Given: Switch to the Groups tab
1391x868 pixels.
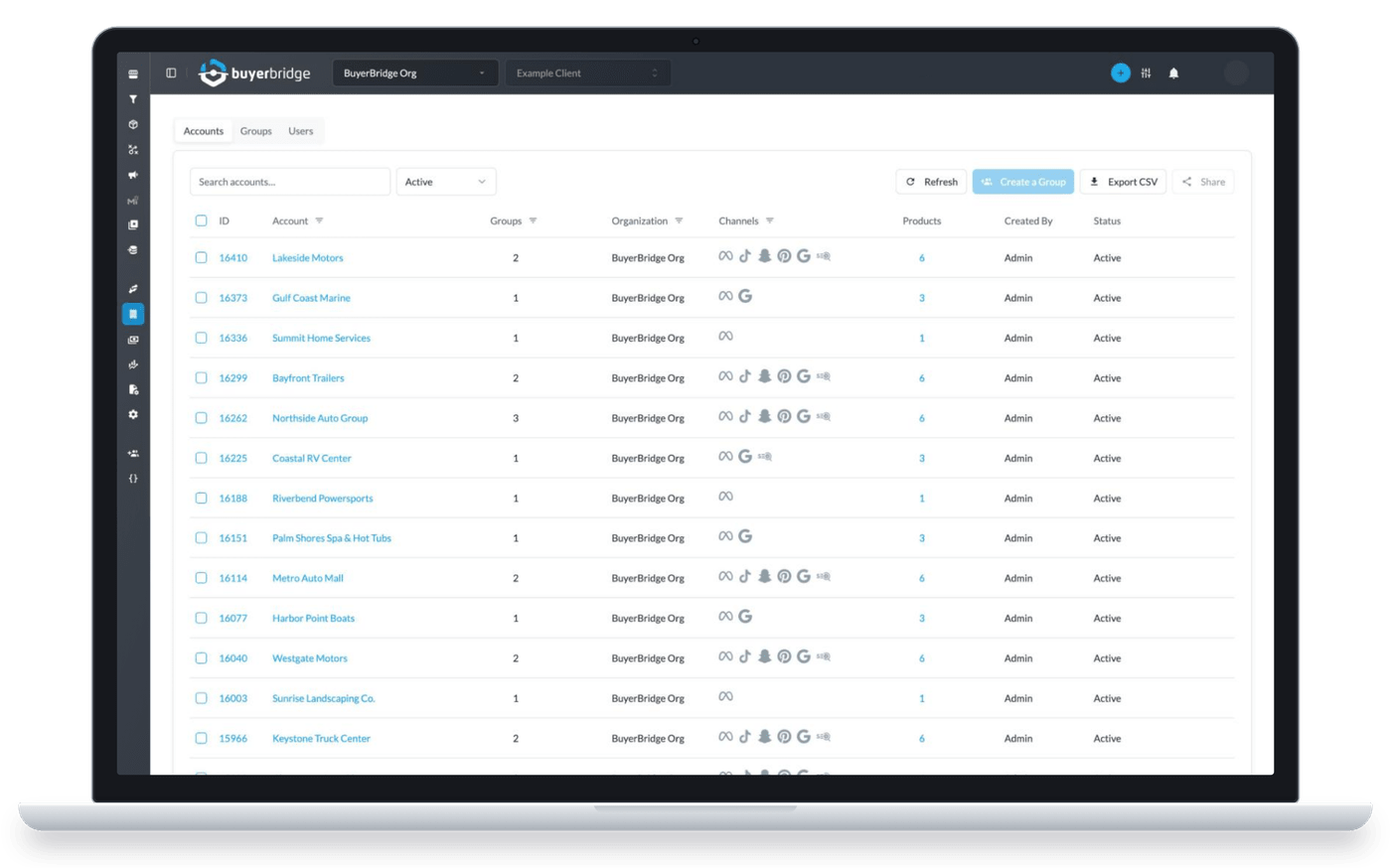Looking at the screenshot, I should point(256,131).
